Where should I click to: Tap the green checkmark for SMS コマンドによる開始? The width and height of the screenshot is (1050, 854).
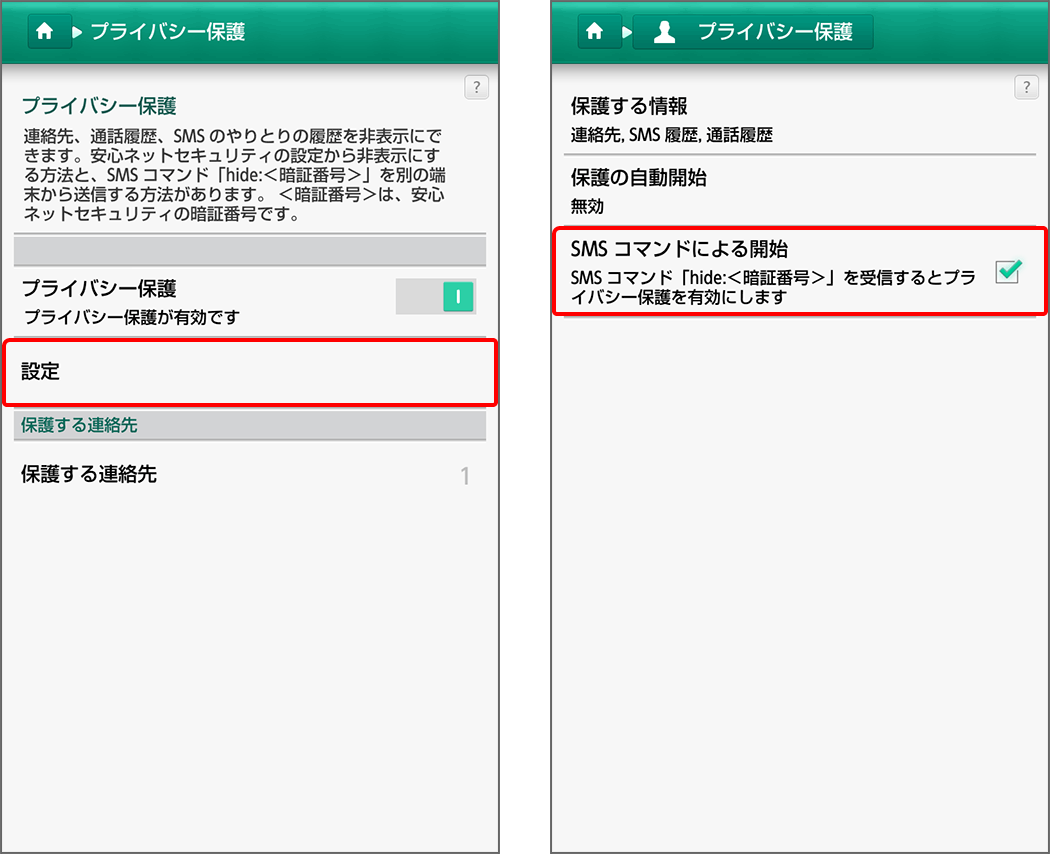point(1007,272)
